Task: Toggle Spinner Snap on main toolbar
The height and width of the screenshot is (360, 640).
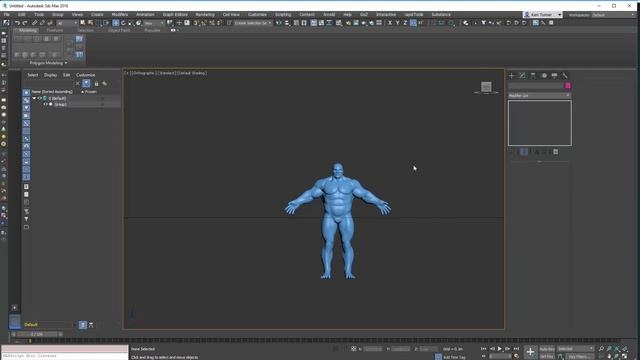Action: [220, 23]
